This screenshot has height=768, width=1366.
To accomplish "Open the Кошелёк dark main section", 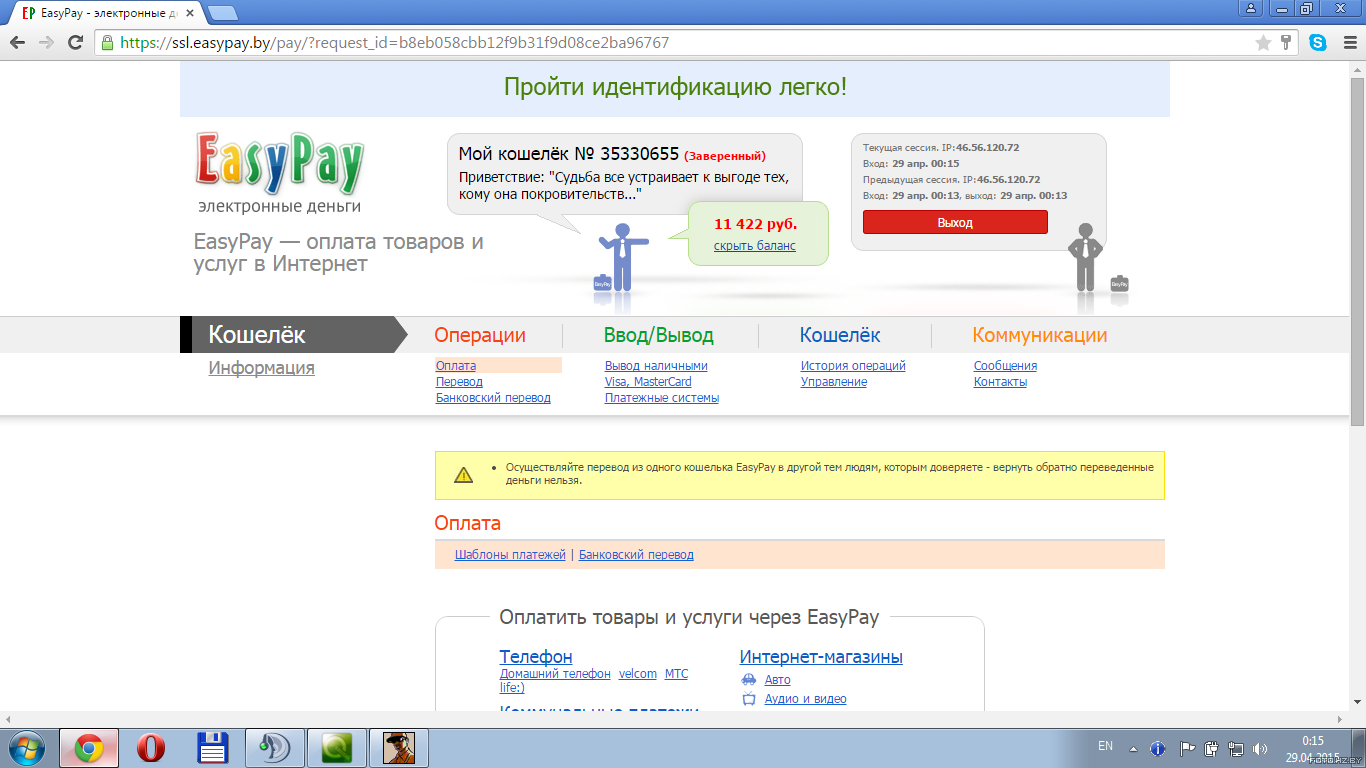I will click(292, 335).
